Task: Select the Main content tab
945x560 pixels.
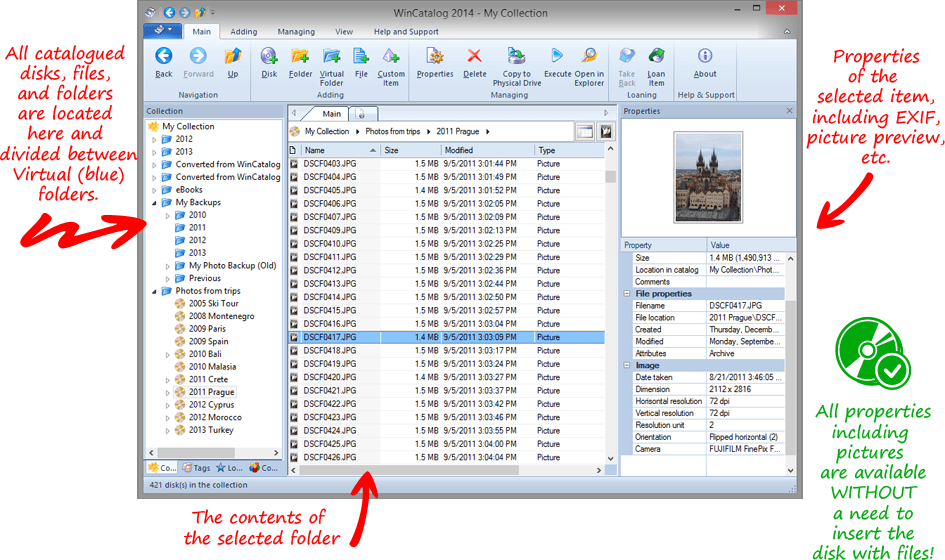Action: (x=331, y=114)
